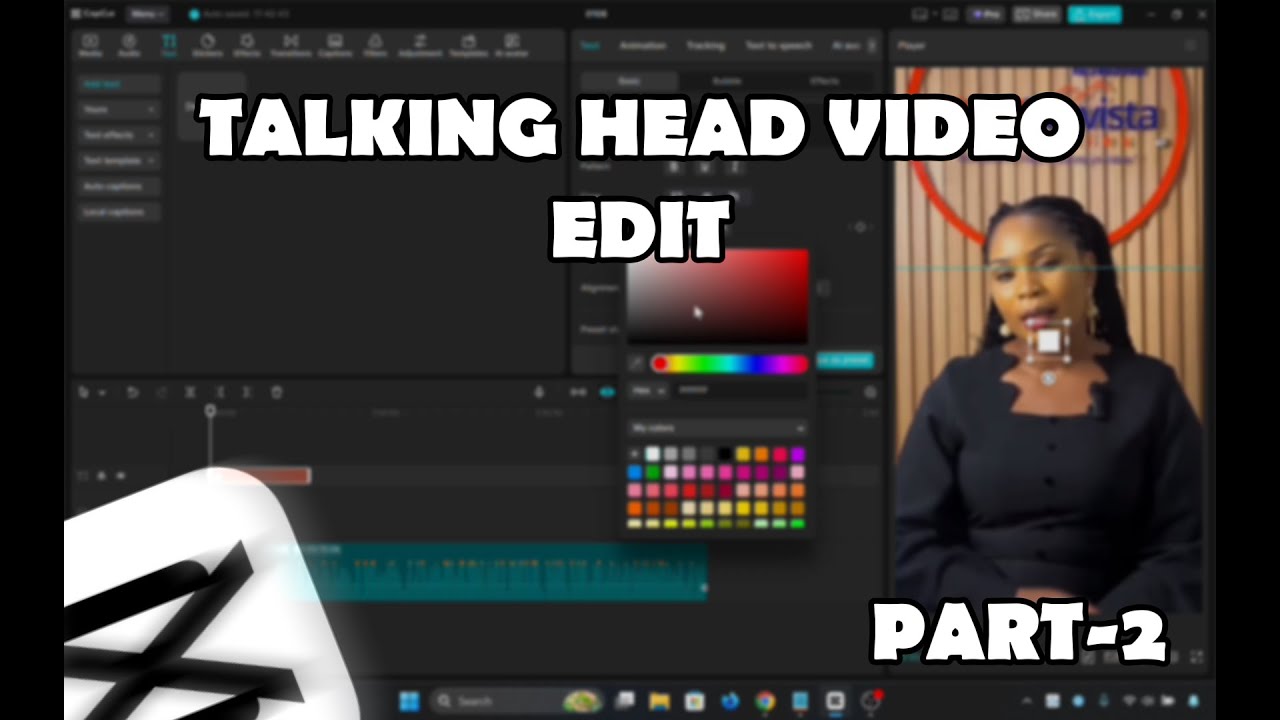1280x720 pixels.
Task: Select the black swatch in My colors
Action: (725, 454)
